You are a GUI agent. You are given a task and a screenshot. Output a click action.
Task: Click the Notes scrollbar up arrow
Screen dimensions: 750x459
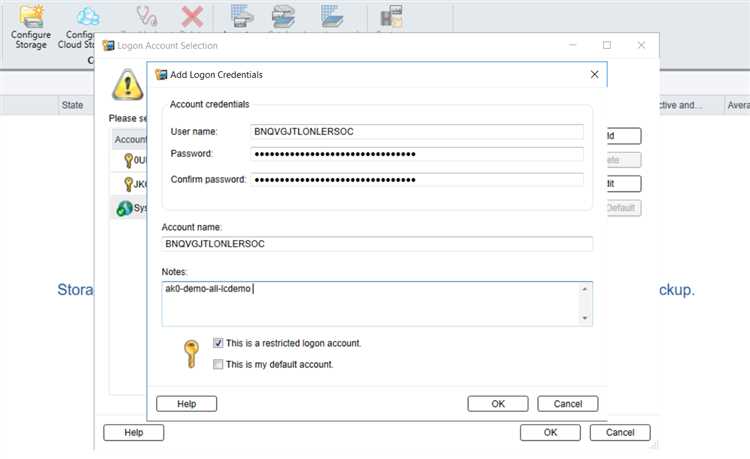tap(585, 289)
